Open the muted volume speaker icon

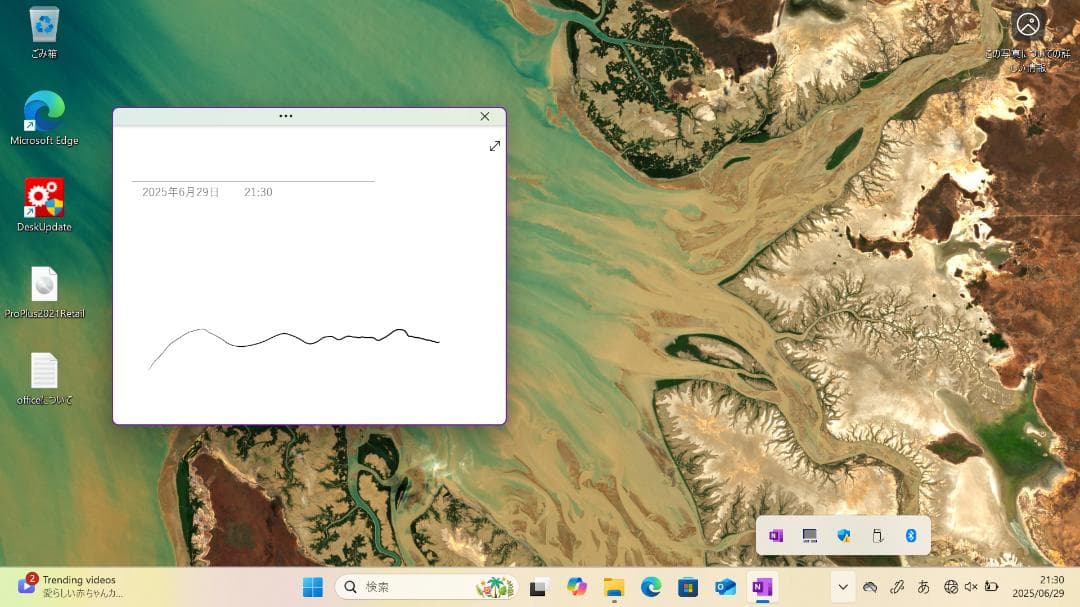pos(970,587)
